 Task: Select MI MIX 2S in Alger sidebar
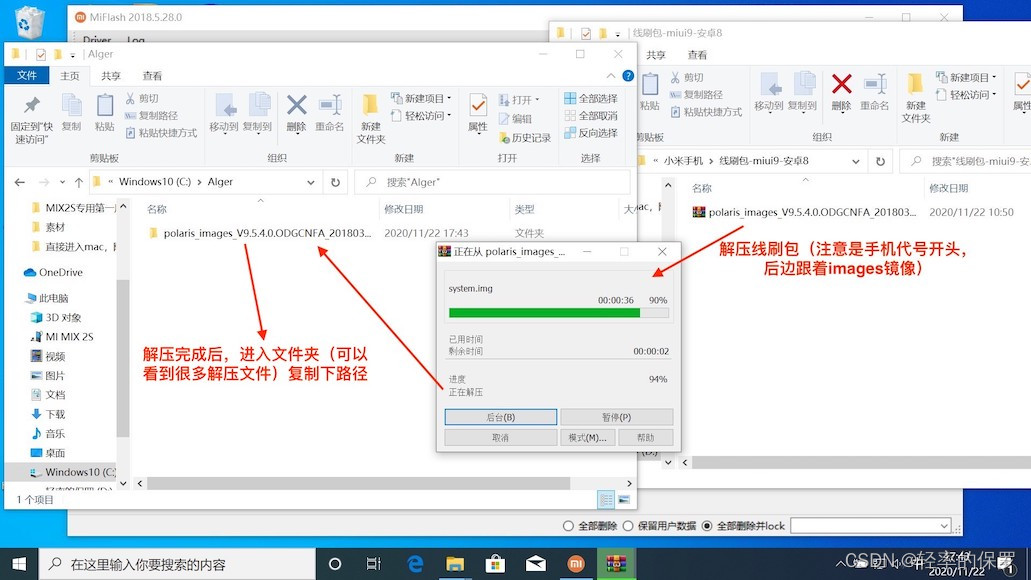coord(62,337)
